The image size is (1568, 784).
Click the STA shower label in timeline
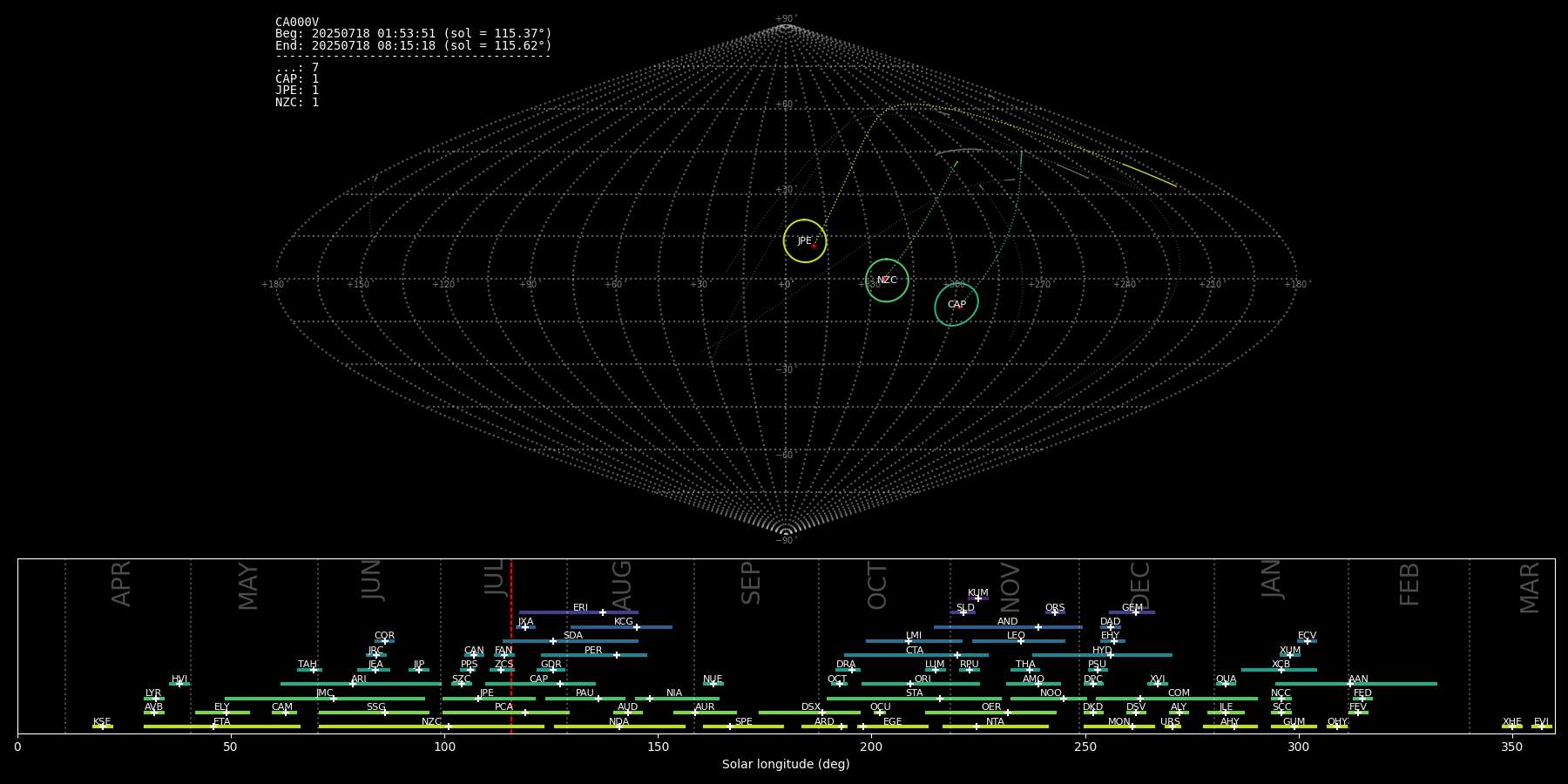914,693
